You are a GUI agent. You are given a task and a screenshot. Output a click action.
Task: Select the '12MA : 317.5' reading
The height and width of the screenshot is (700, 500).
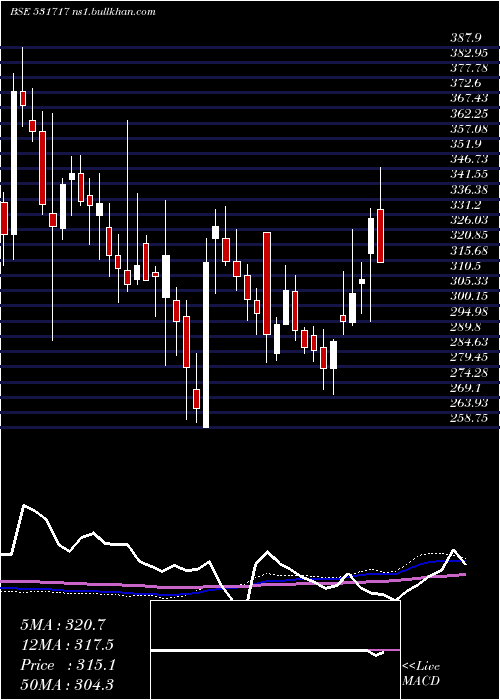point(67,645)
